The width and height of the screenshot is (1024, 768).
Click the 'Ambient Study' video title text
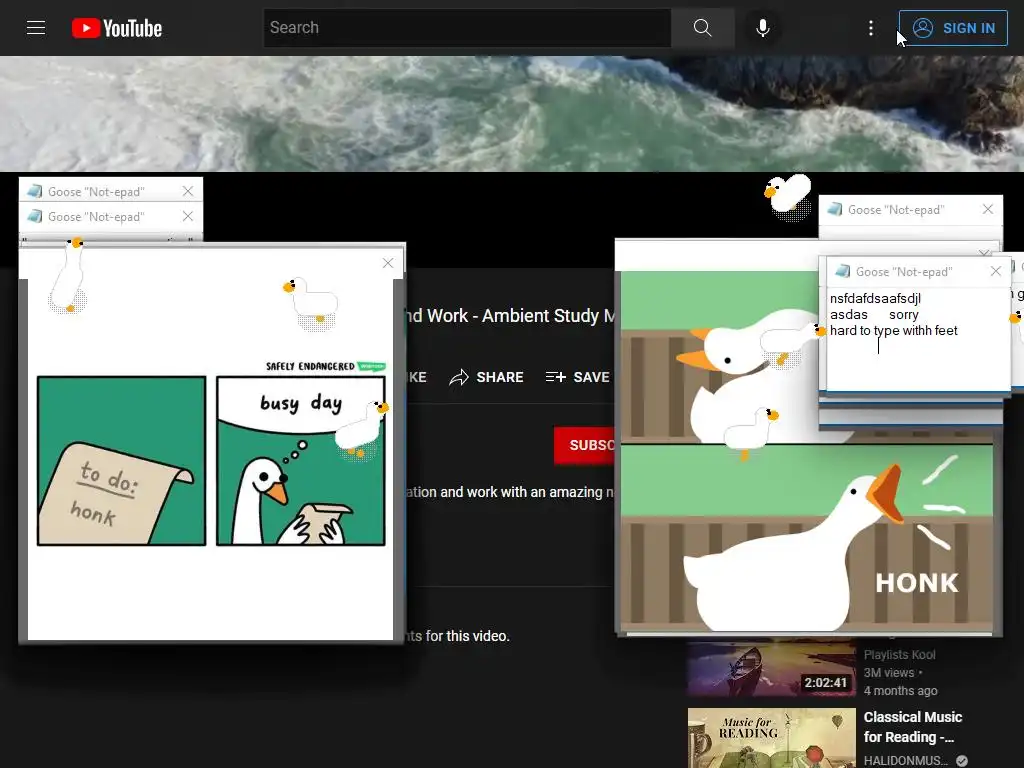(x=510, y=316)
